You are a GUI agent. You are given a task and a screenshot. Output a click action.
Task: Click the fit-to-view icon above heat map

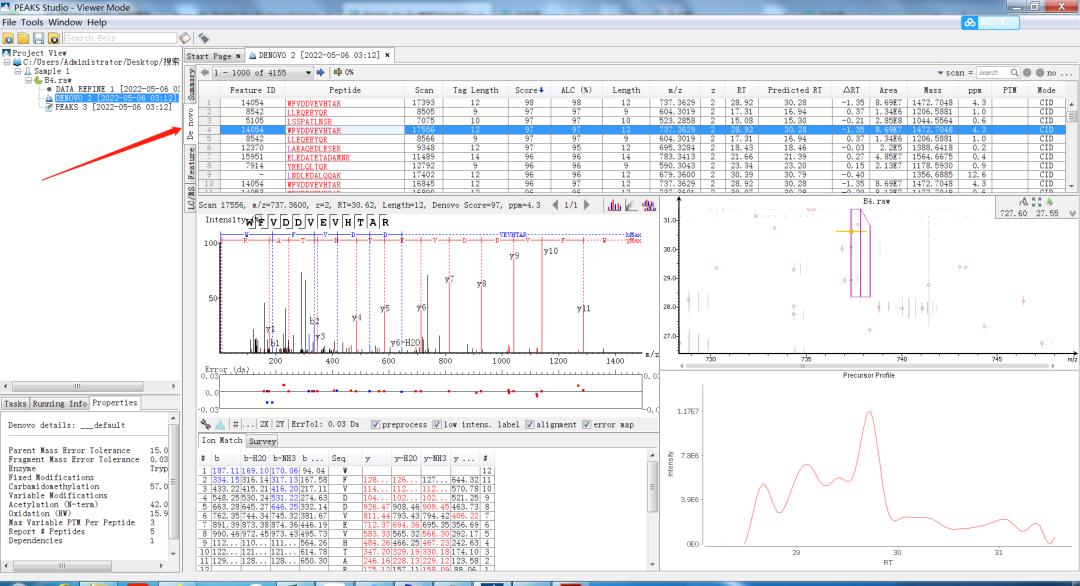[1036, 200]
